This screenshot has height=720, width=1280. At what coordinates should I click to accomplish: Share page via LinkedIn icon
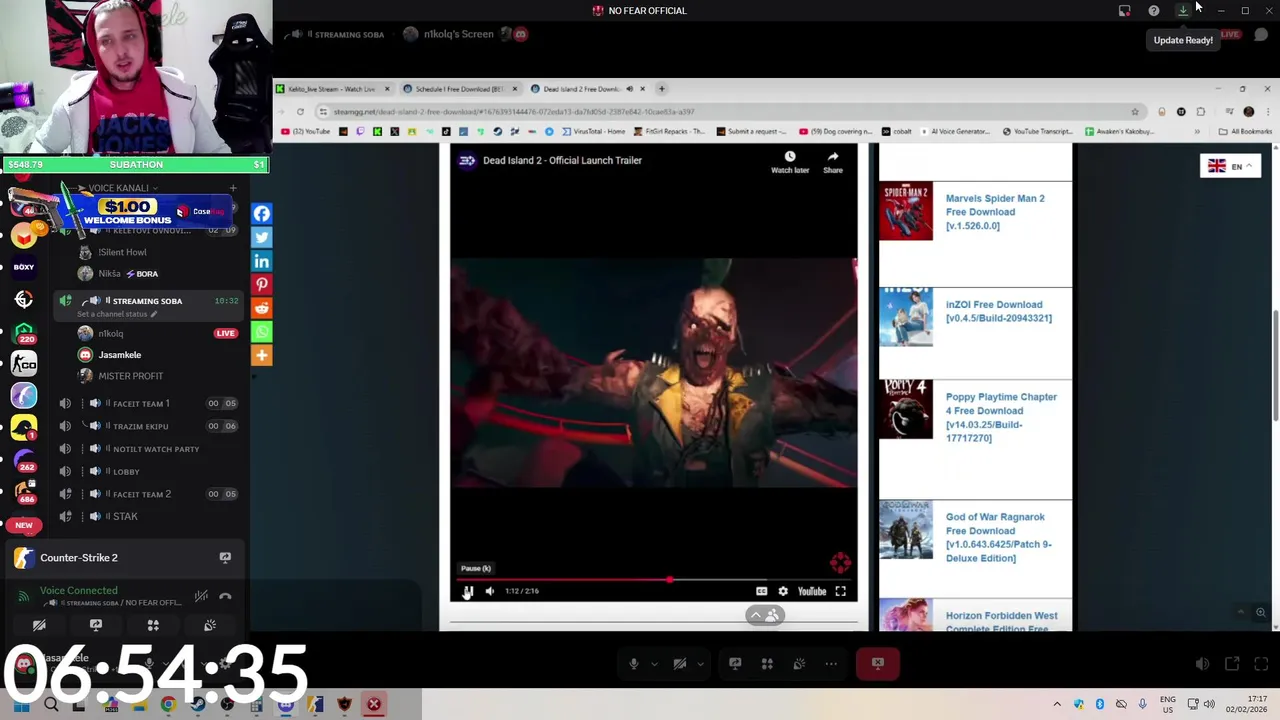point(262,261)
